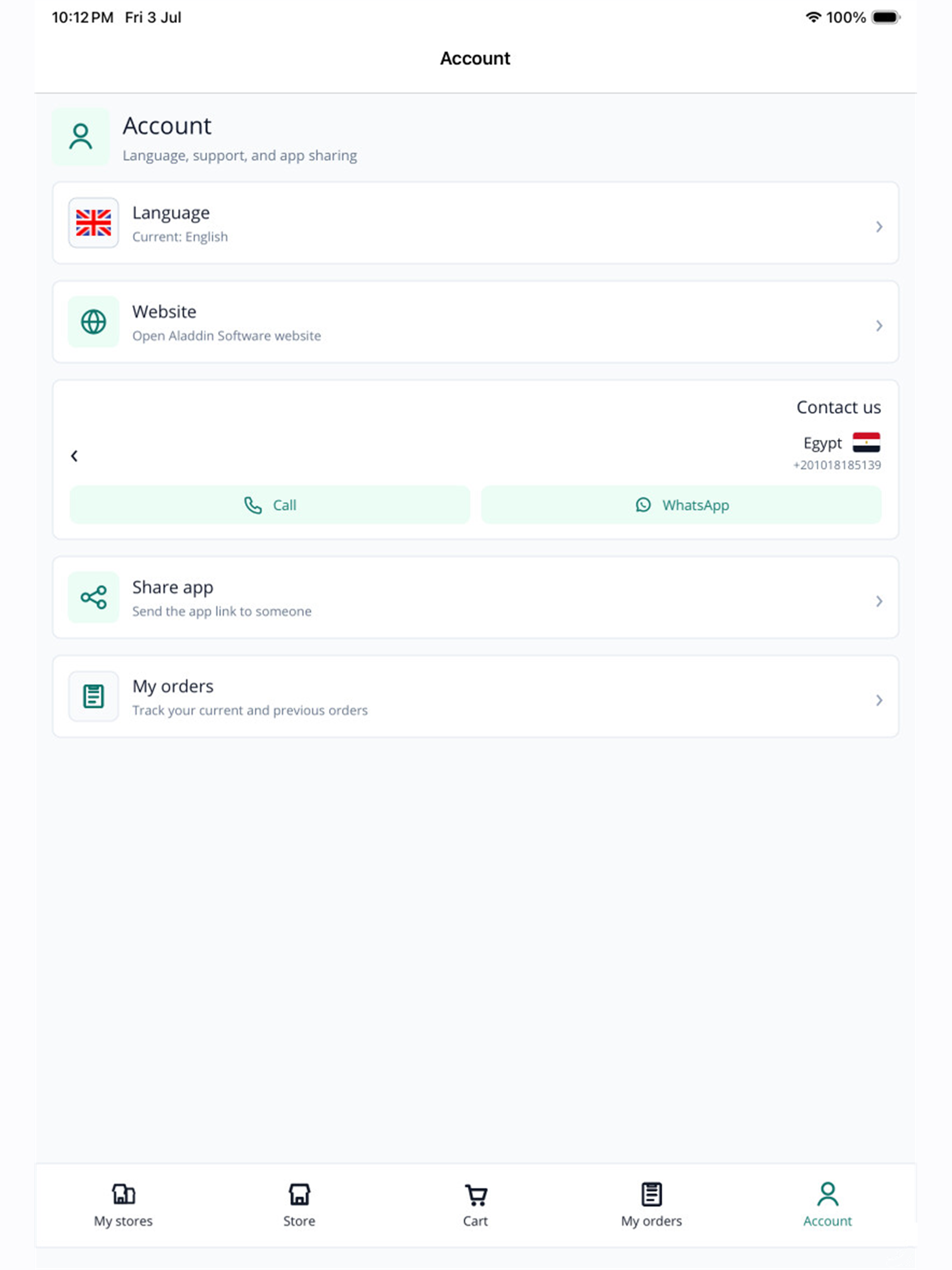Tap phone number +201018185139
Image resolution: width=952 pixels, height=1270 pixels.
pos(837,465)
